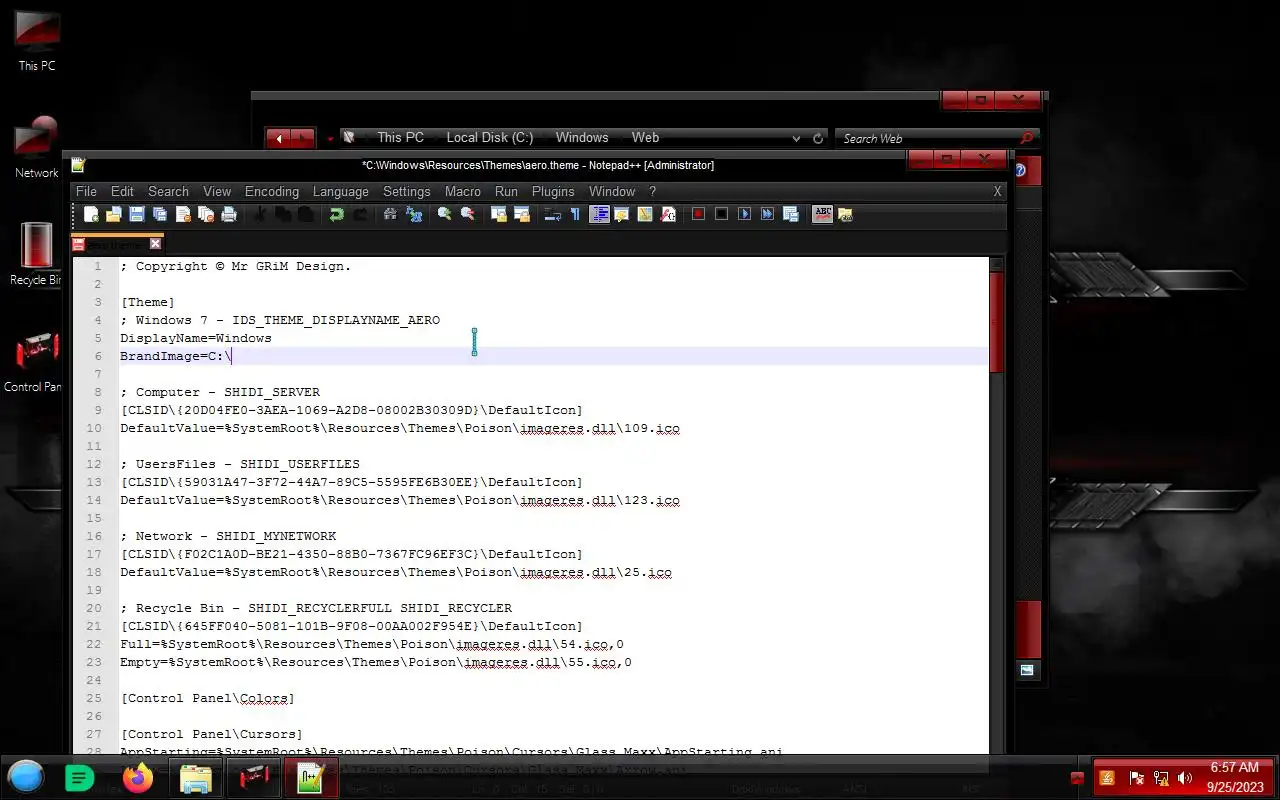Image resolution: width=1280 pixels, height=800 pixels.
Task: Click the [Theme] section header line
Action: 148,302
